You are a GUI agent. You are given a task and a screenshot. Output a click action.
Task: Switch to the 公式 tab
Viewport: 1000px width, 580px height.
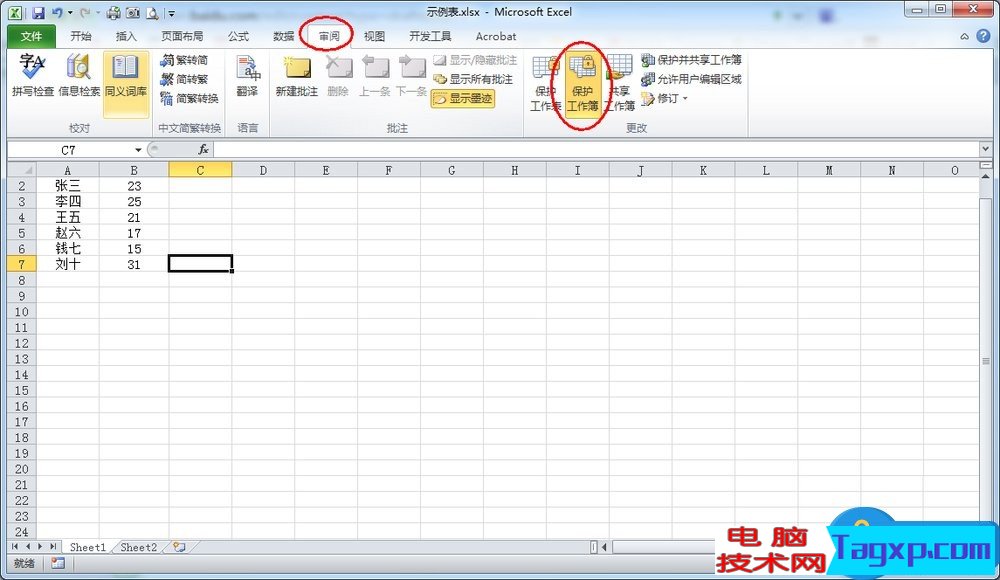pyautogui.click(x=239, y=36)
